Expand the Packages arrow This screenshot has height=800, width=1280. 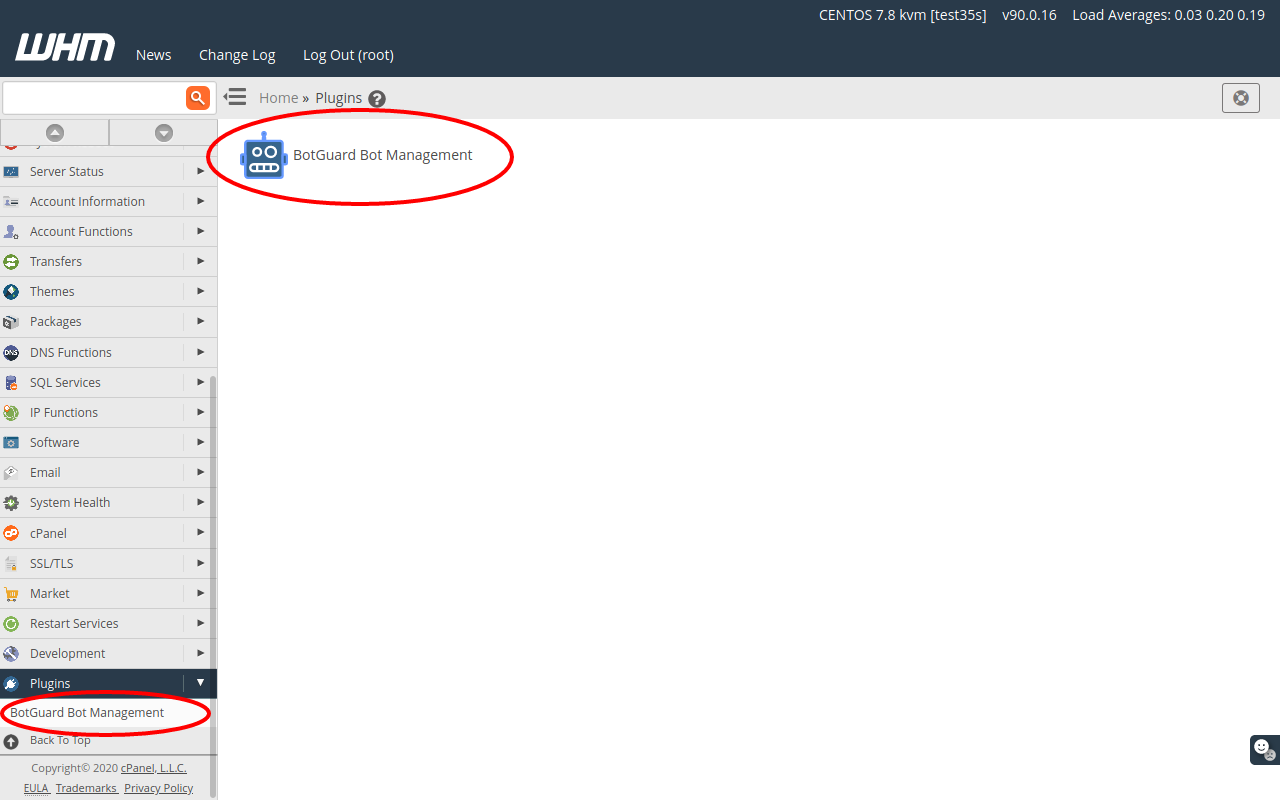[200, 322]
